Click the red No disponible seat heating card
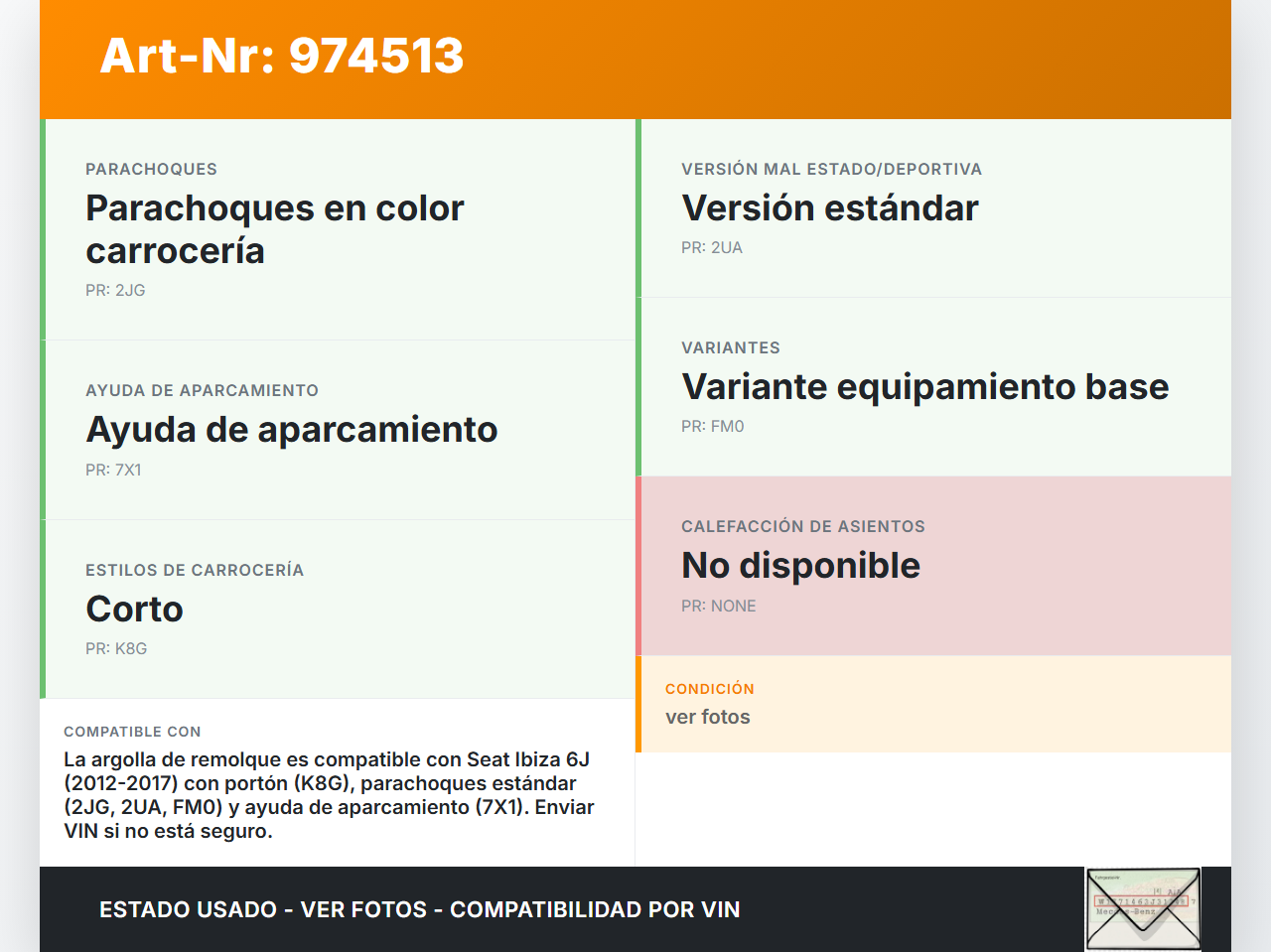 [933, 566]
